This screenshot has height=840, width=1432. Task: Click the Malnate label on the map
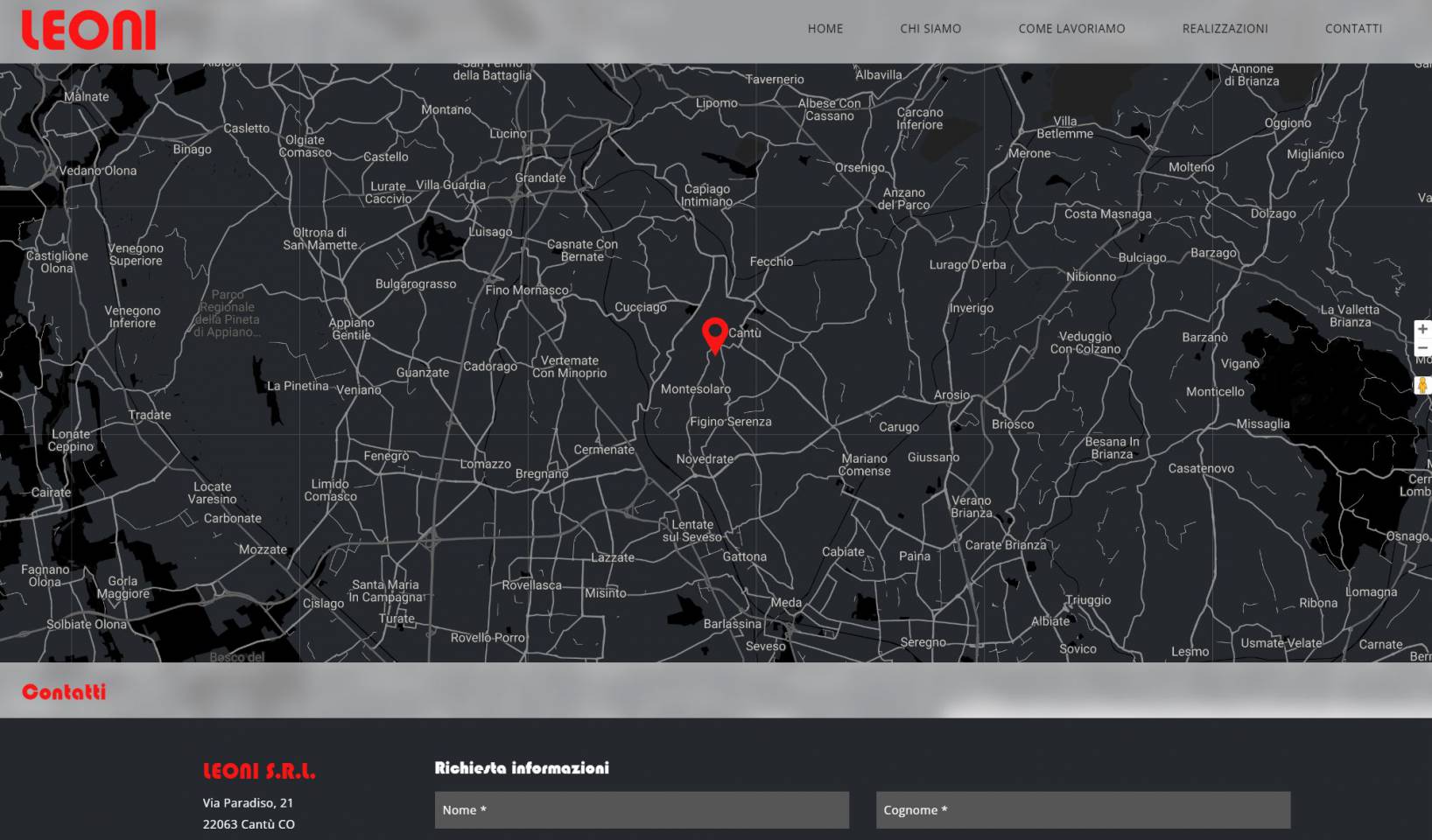(87, 96)
